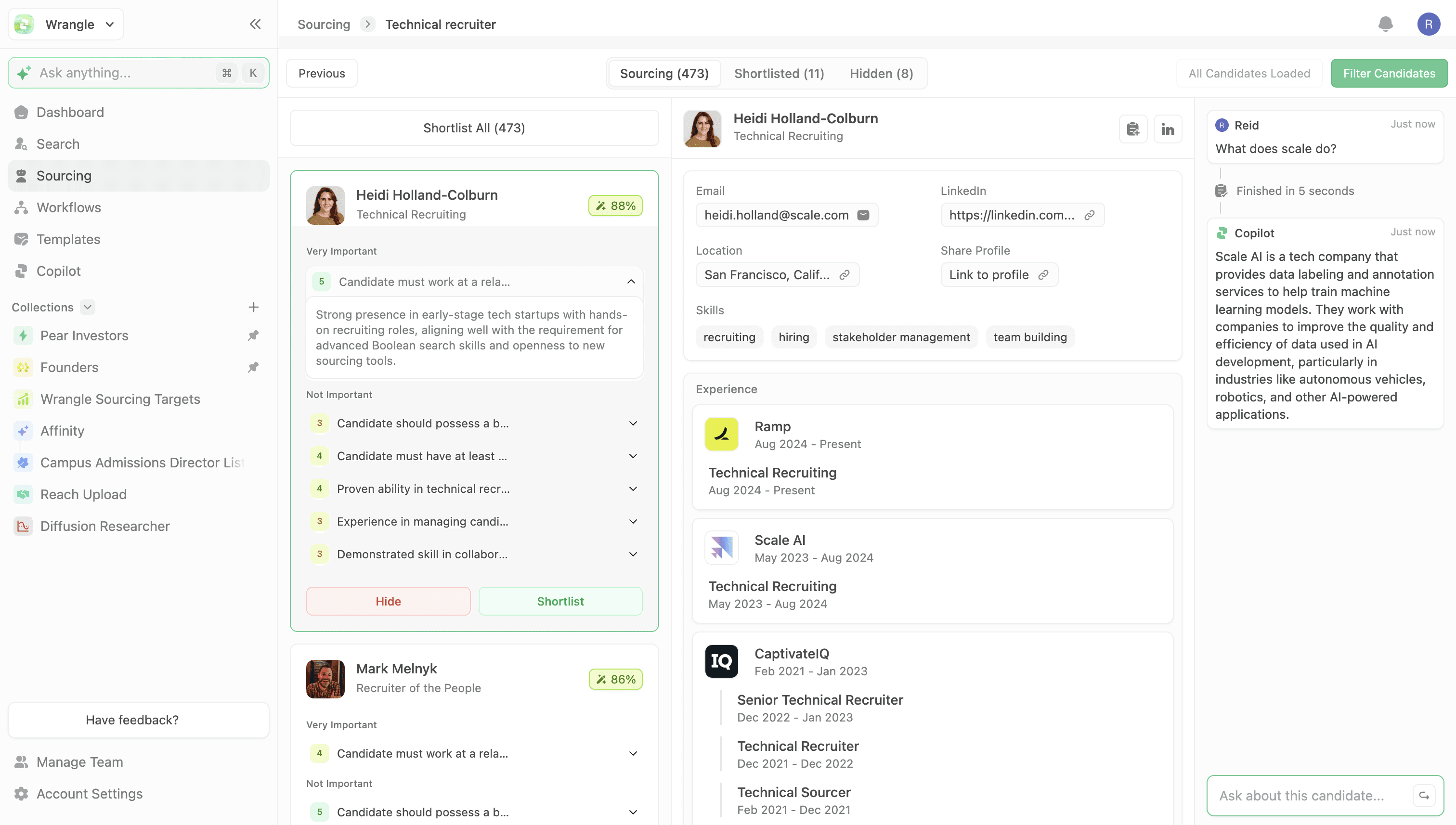The image size is (1456, 825).
Task: Open Heidi's LinkedIn icon button
Action: [x=1168, y=129]
